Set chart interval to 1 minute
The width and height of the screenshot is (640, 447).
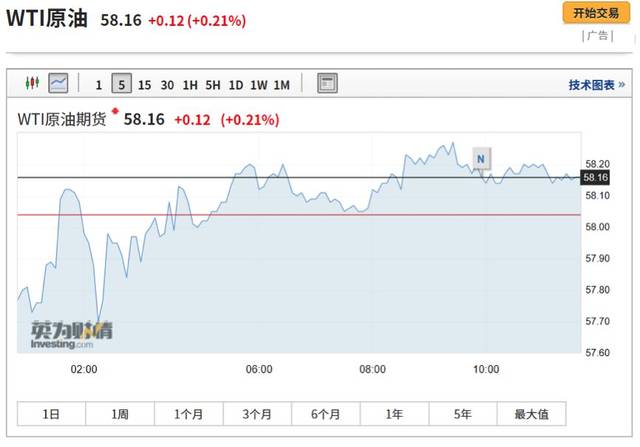pyautogui.click(x=98, y=85)
